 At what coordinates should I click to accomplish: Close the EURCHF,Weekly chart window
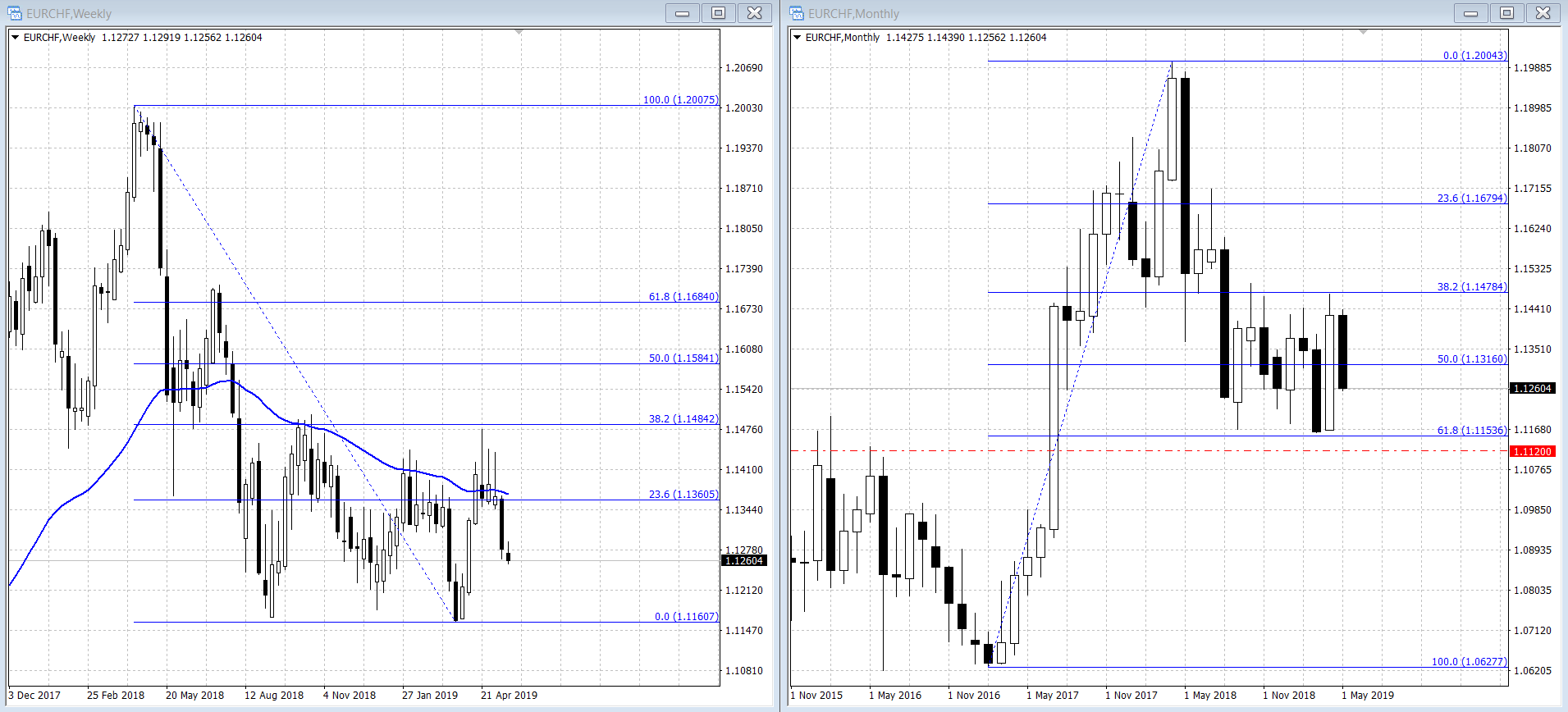click(754, 13)
